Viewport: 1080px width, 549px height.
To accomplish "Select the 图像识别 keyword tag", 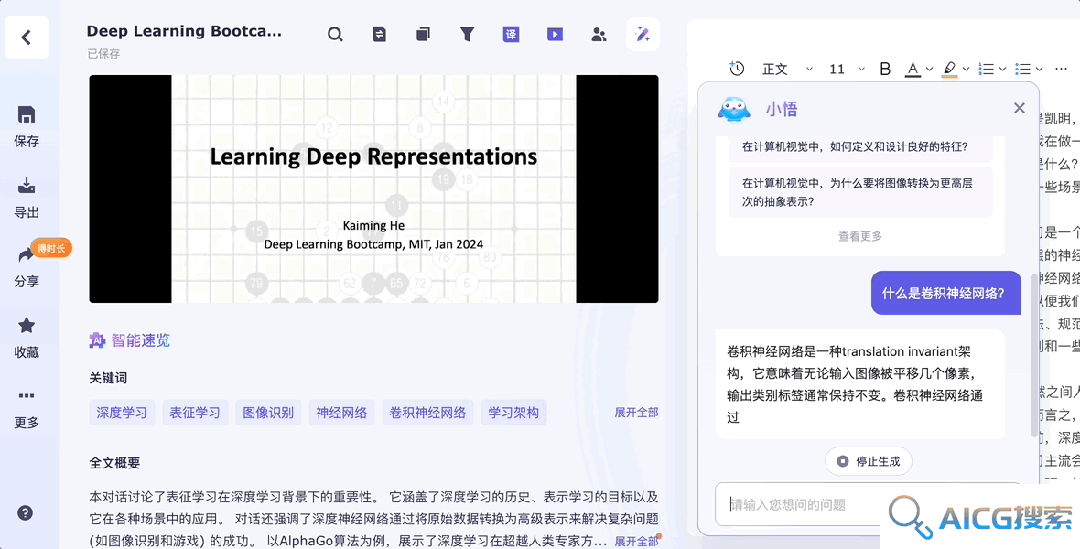I will [x=268, y=413].
